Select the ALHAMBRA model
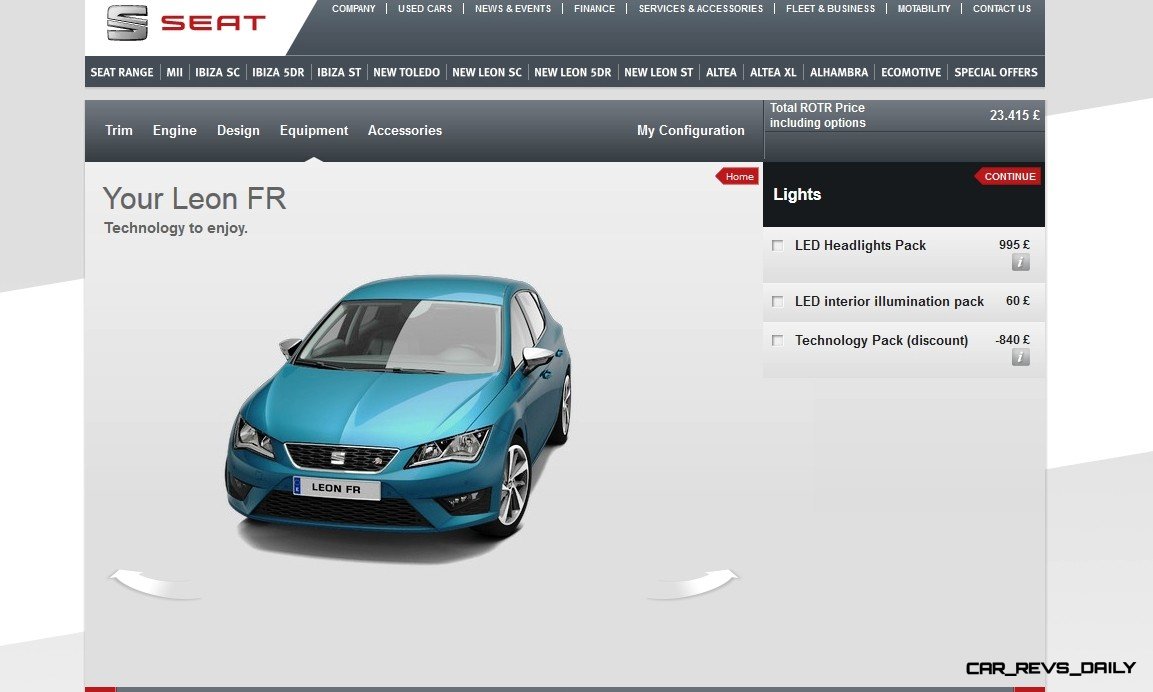 [839, 72]
